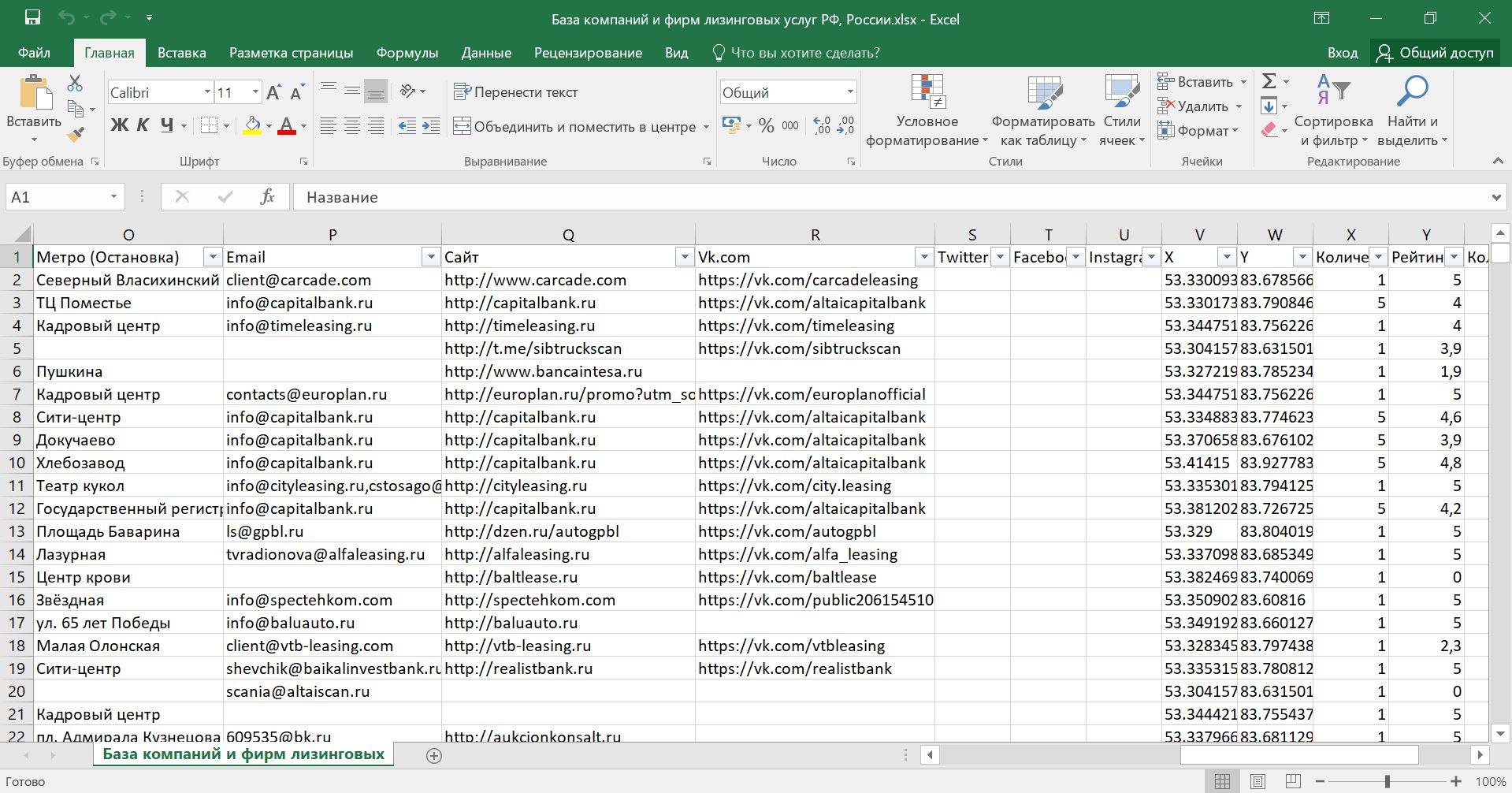
Task: Apply the yellow fill color swatch
Action: [x=252, y=126]
